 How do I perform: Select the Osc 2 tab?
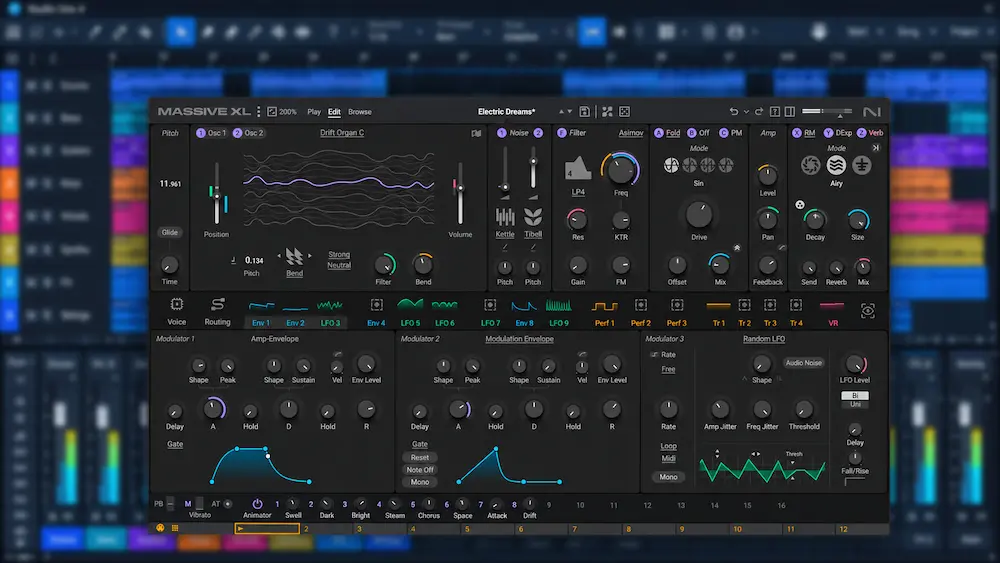249,133
